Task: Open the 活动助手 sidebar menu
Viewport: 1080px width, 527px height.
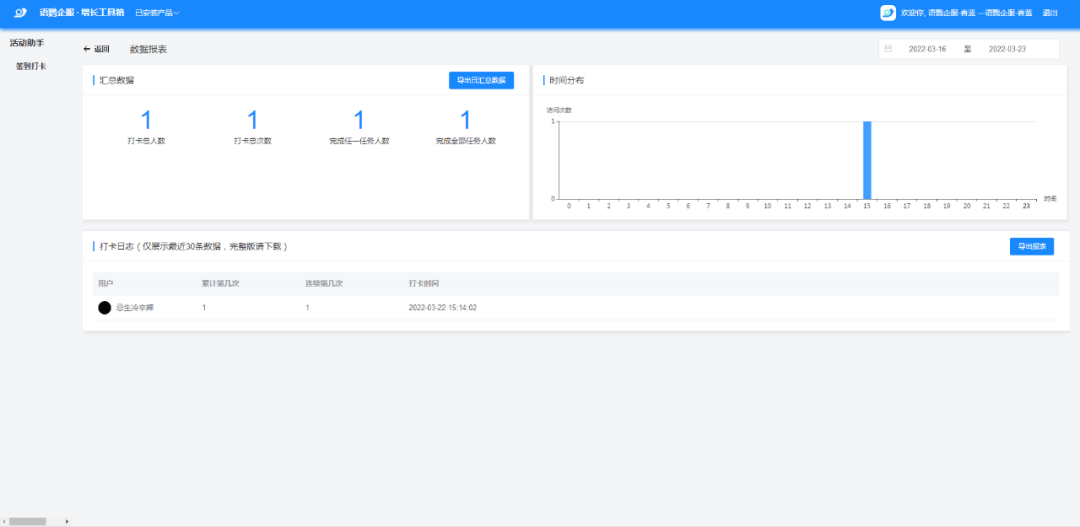Action: (27, 43)
